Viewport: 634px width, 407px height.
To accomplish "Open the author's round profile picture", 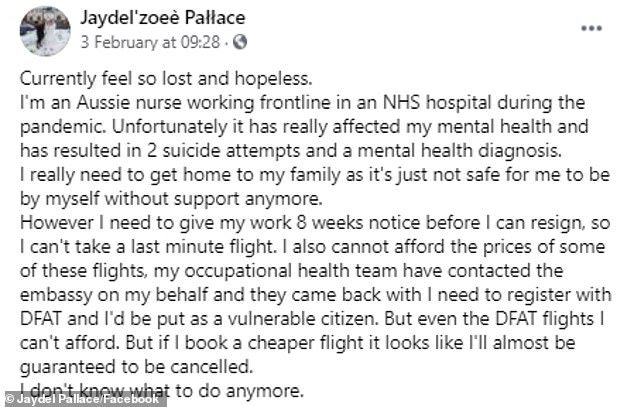I will tap(45, 31).
